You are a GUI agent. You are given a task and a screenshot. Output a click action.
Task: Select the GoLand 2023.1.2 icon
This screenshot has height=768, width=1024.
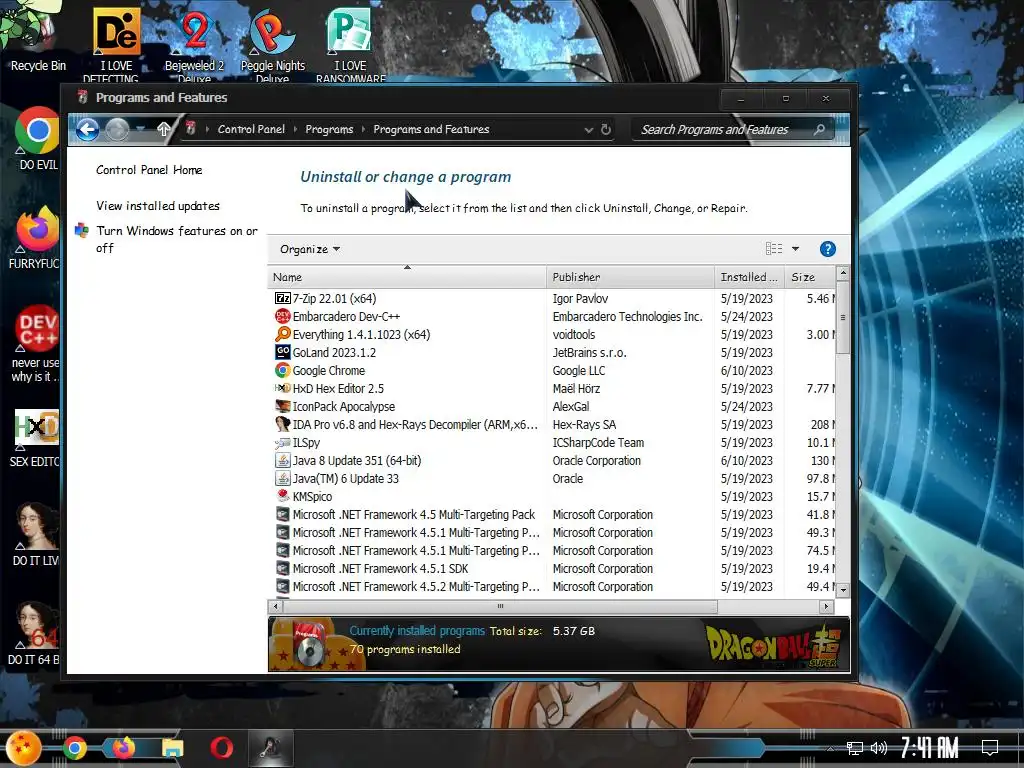point(282,352)
